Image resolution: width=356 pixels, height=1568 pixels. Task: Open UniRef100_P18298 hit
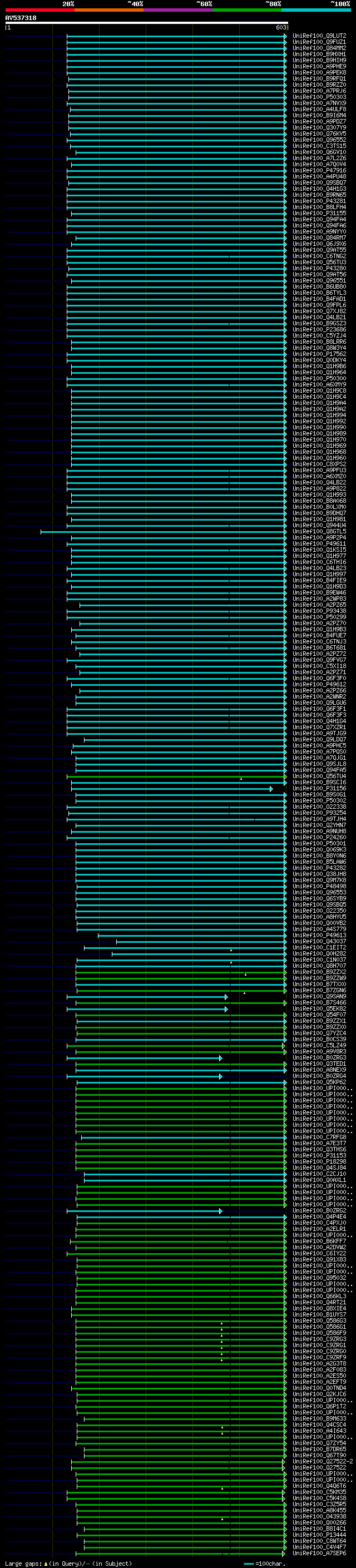(x=319, y=1161)
